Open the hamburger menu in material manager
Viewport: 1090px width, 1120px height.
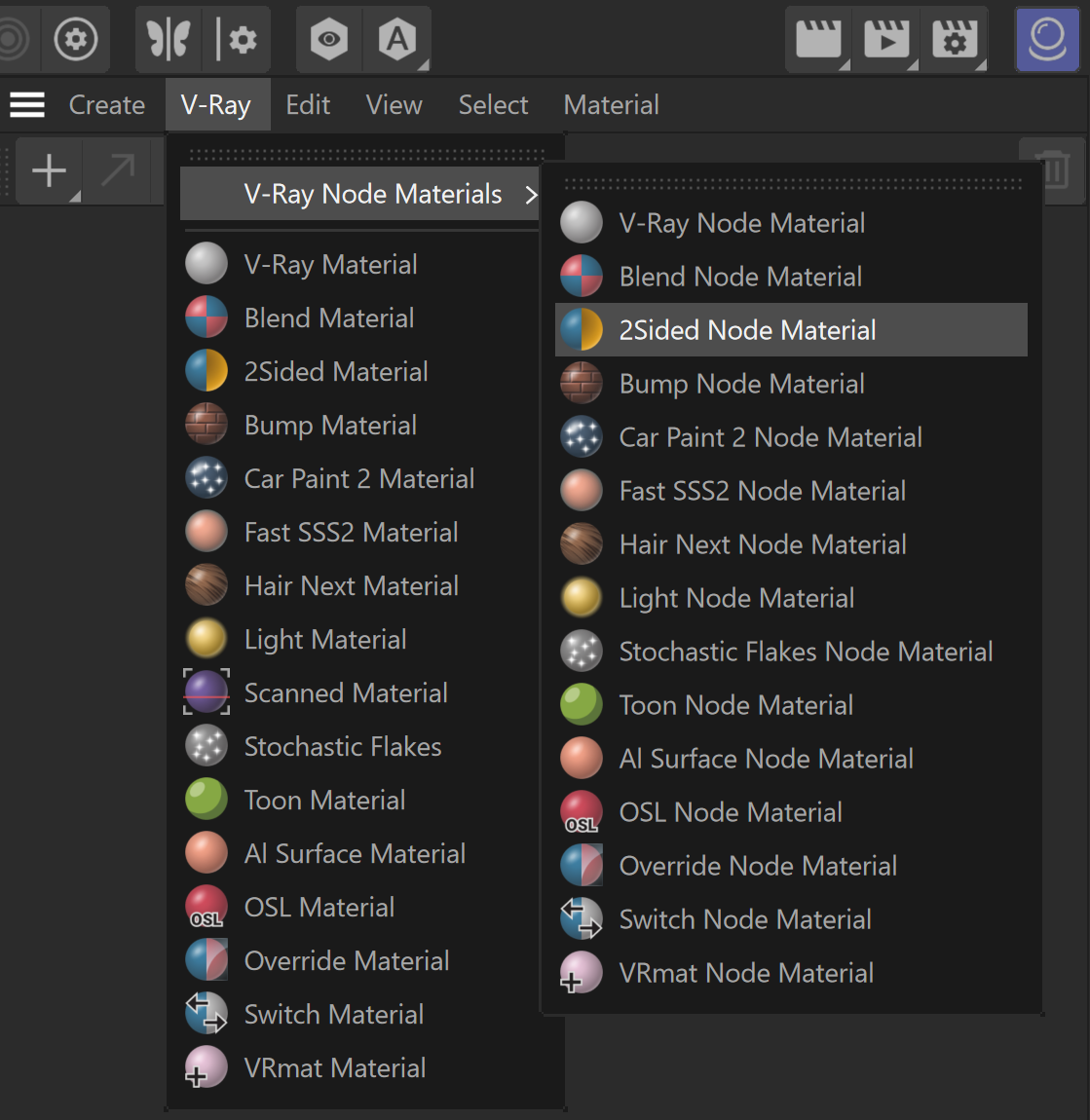coord(27,105)
